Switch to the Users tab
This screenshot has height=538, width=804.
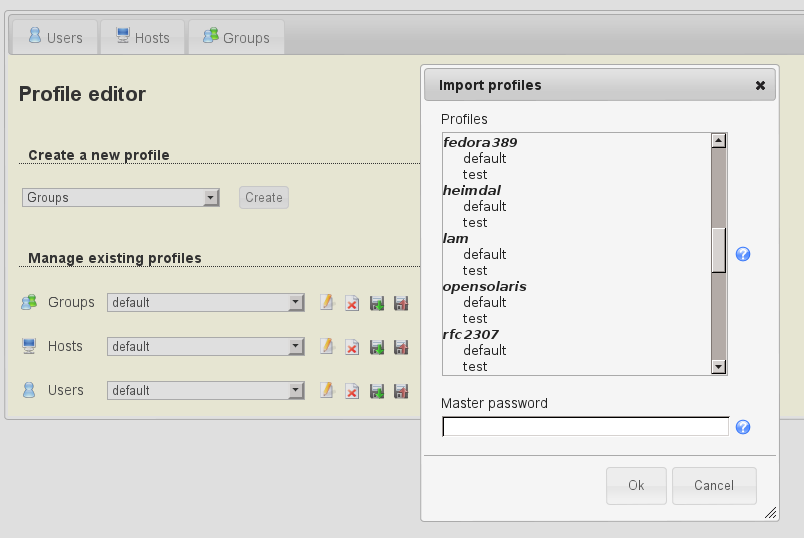pyautogui.click(x=55, y=38)
